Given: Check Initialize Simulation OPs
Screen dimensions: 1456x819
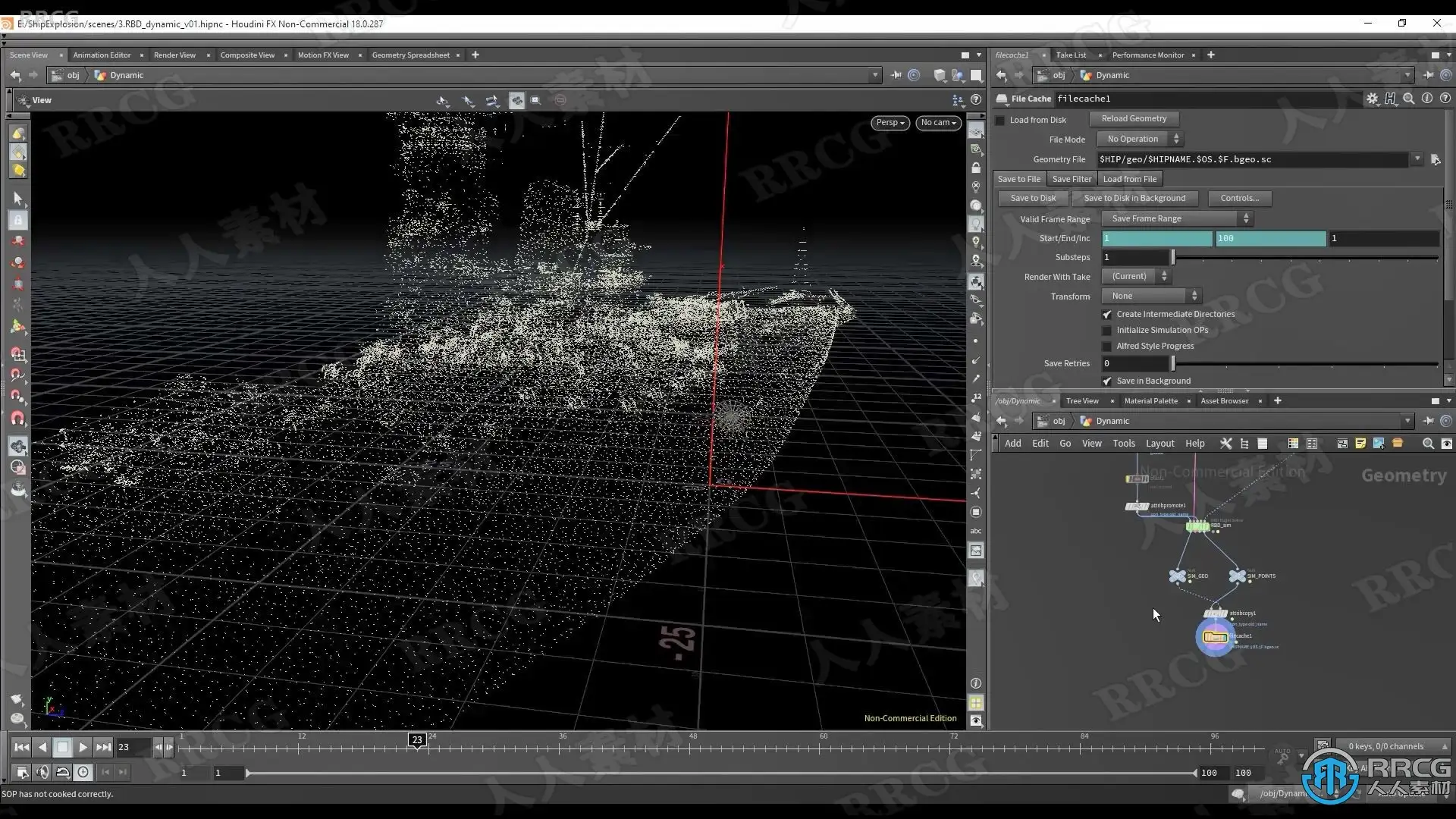Looking at the screenshot, I should tap(1106, 330).
